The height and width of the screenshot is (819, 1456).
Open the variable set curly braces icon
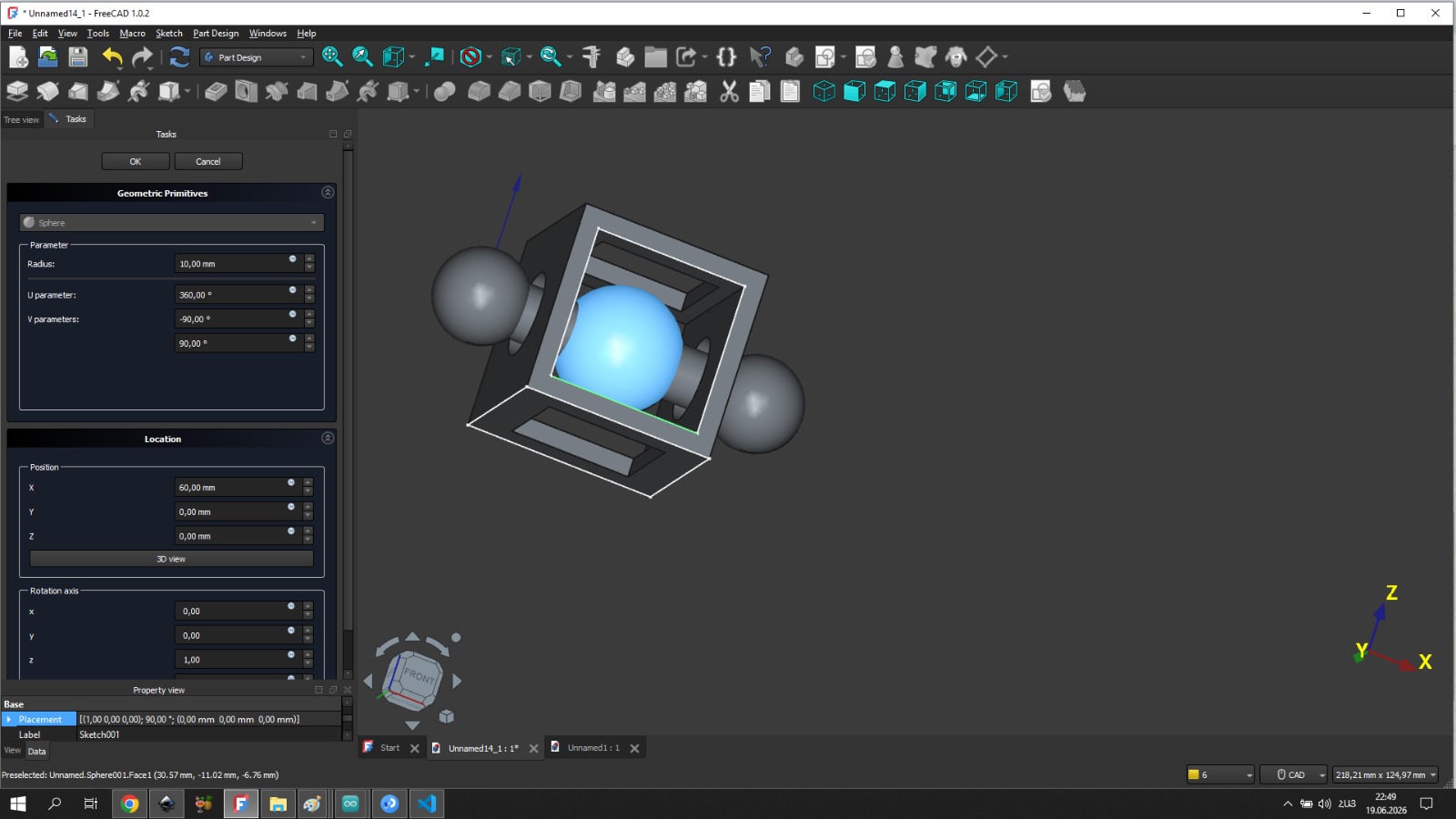coord(726,57)
